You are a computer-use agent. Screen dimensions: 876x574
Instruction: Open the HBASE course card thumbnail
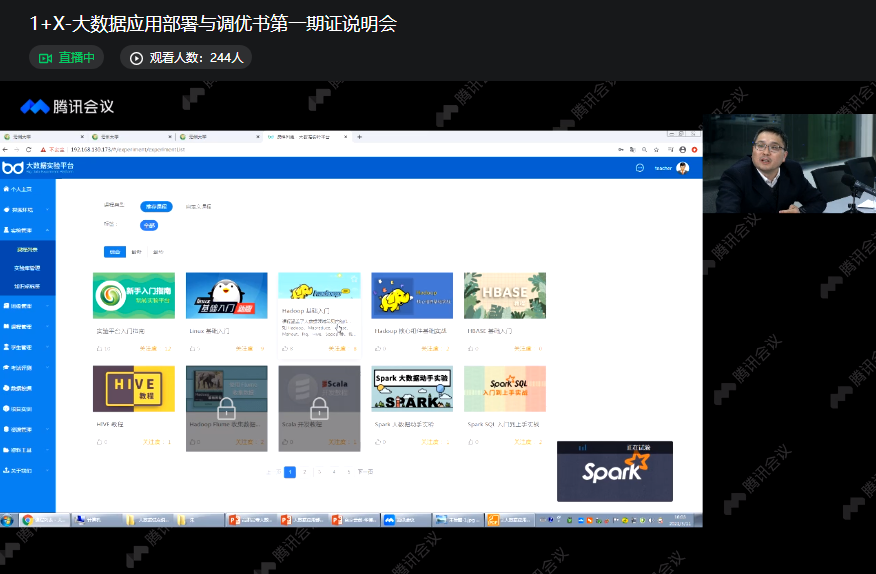504,295
